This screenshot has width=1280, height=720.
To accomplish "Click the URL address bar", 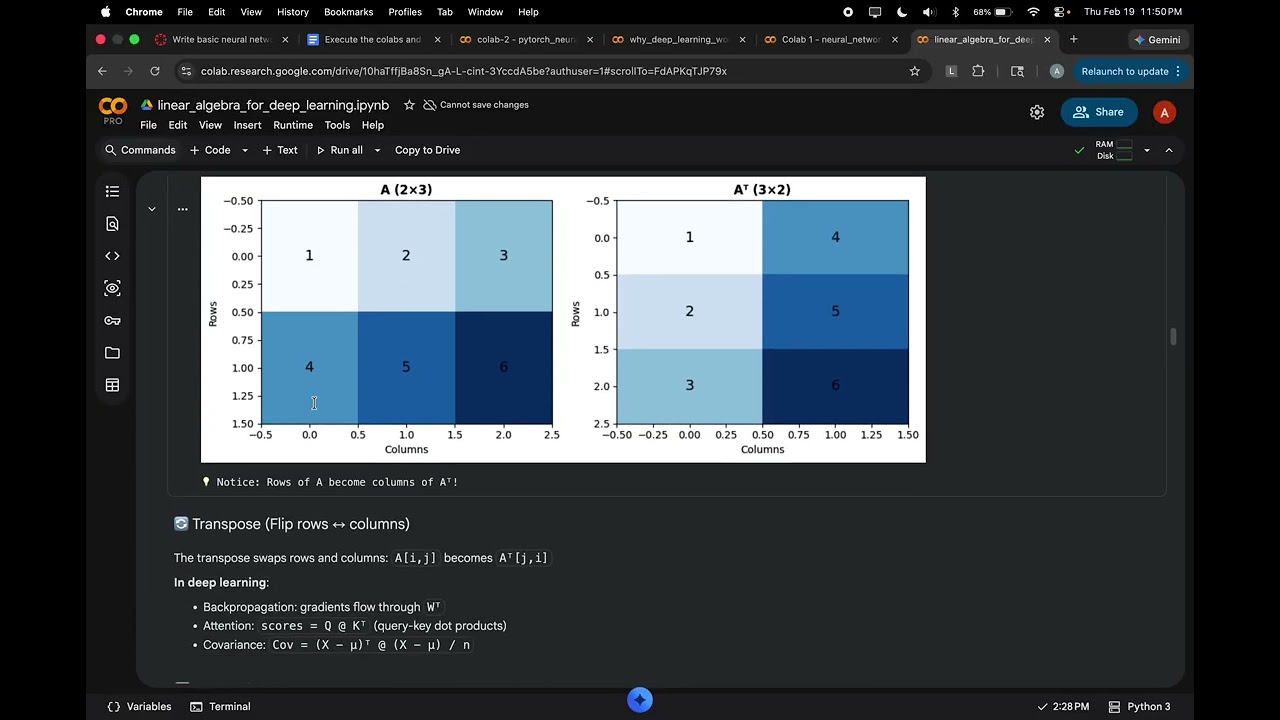I will [x=550, y=71].
